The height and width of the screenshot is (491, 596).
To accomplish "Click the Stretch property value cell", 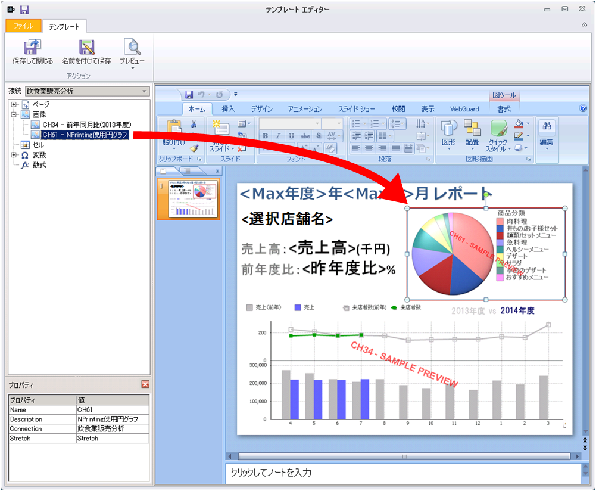I will [x=113, y=438].
